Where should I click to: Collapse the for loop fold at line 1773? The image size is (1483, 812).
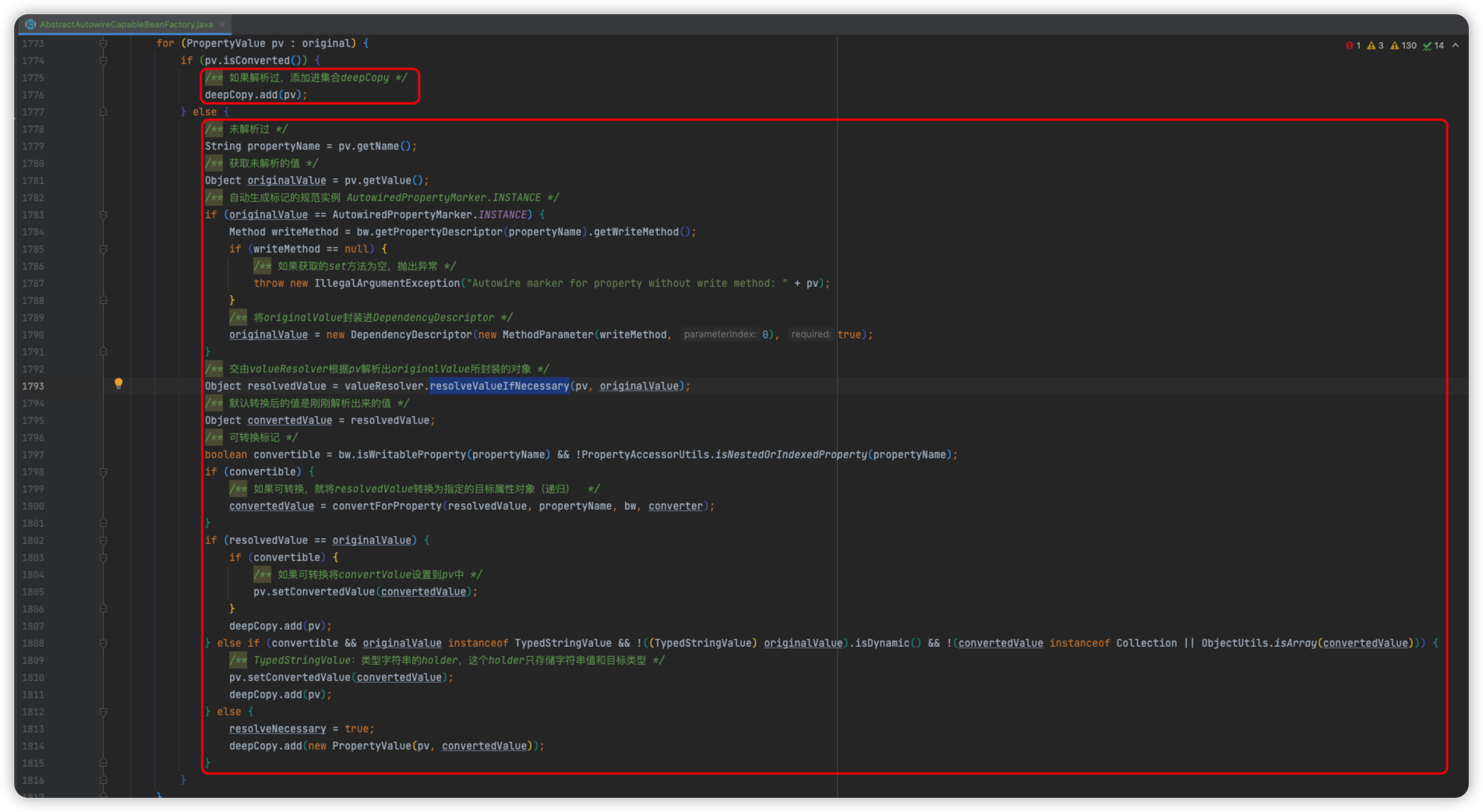point(103,44)
